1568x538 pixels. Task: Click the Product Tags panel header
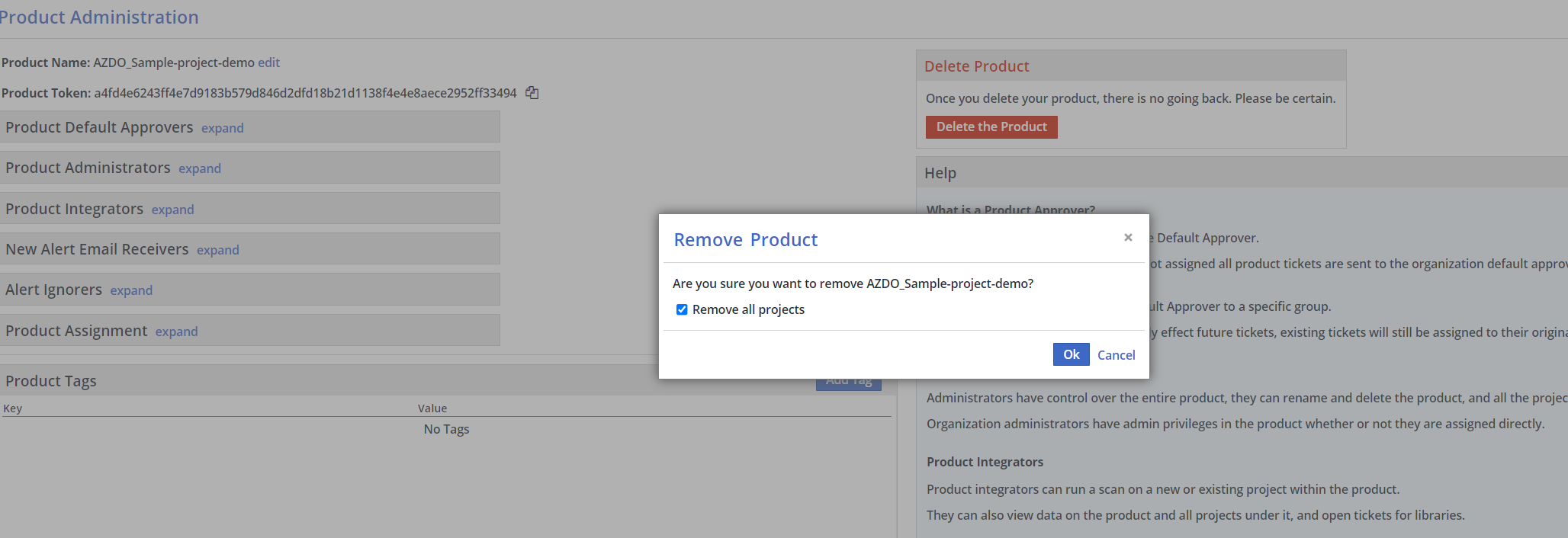click(x=51, y=381)
